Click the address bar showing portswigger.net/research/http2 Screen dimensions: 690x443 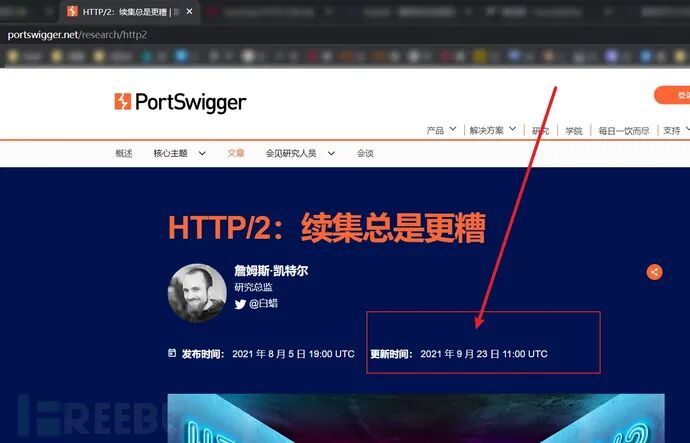(x=77, y=35)
